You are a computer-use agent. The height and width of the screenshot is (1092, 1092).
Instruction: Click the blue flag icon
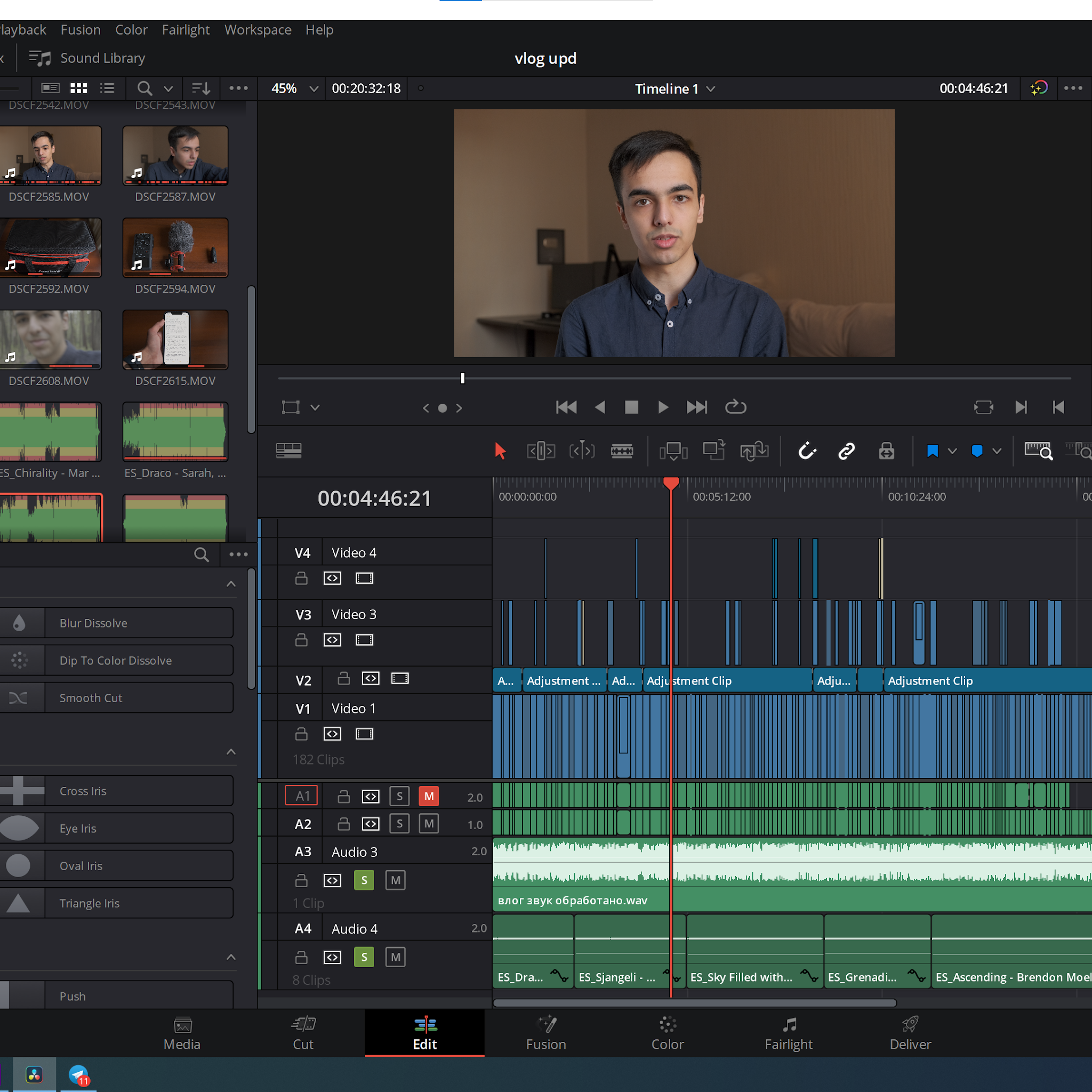tap(933, 451)
